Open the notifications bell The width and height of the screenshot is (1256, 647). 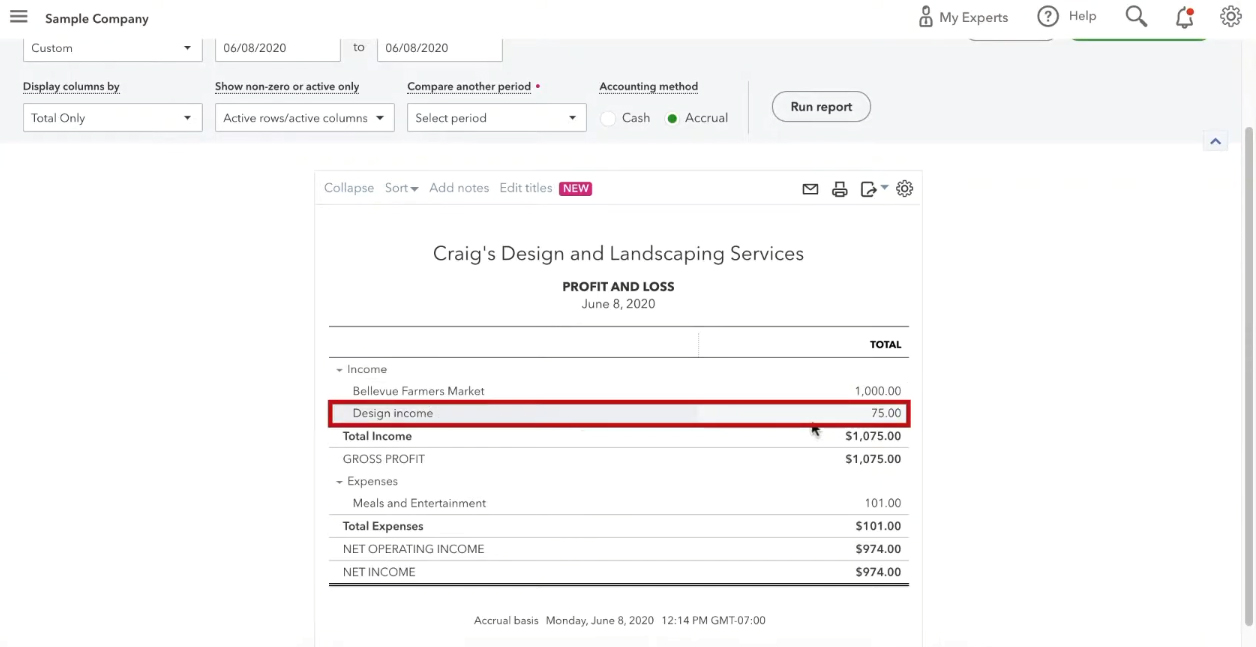pyautogui.click(x=1185, y=17)
